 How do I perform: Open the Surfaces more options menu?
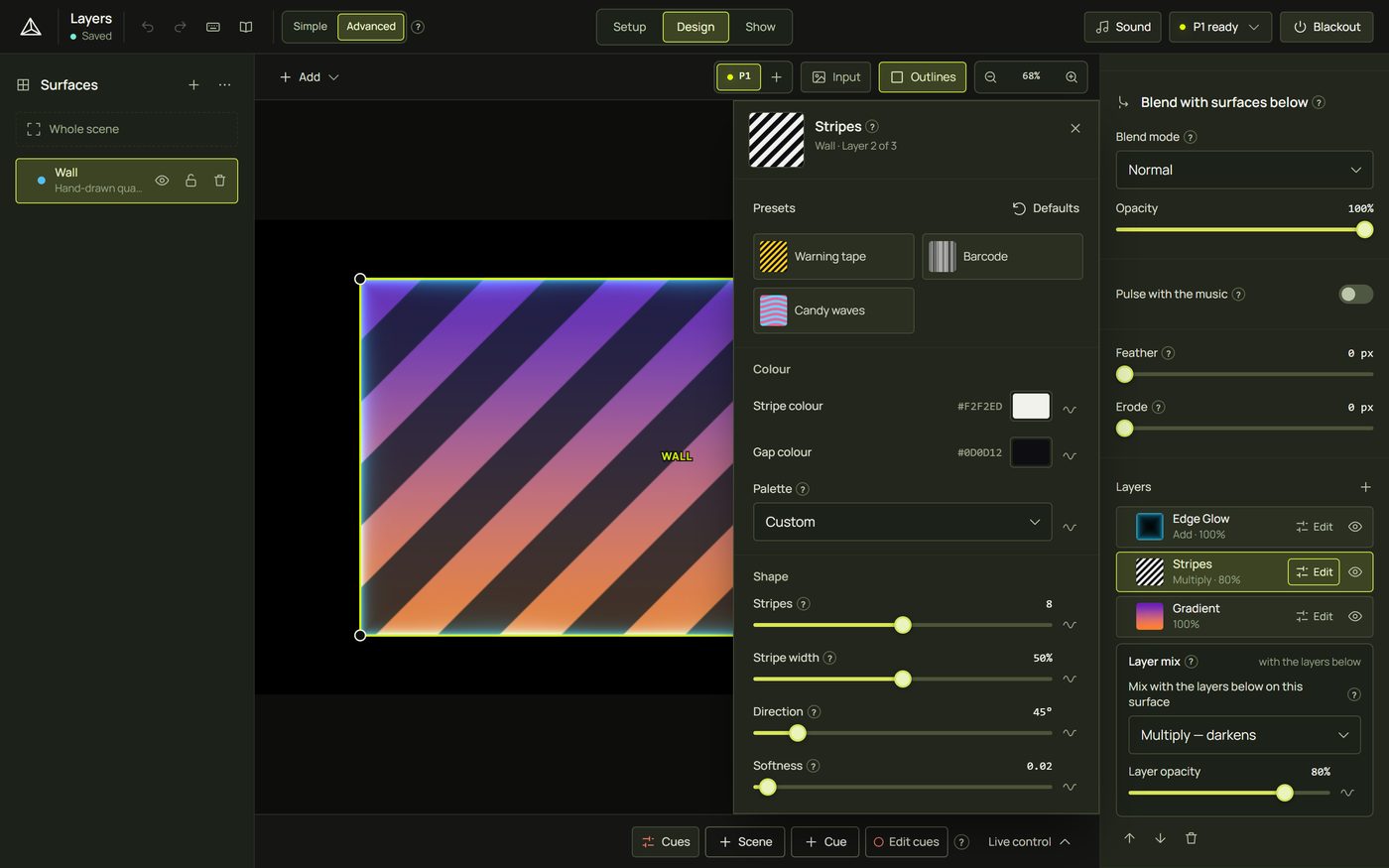tap(225, 85)
